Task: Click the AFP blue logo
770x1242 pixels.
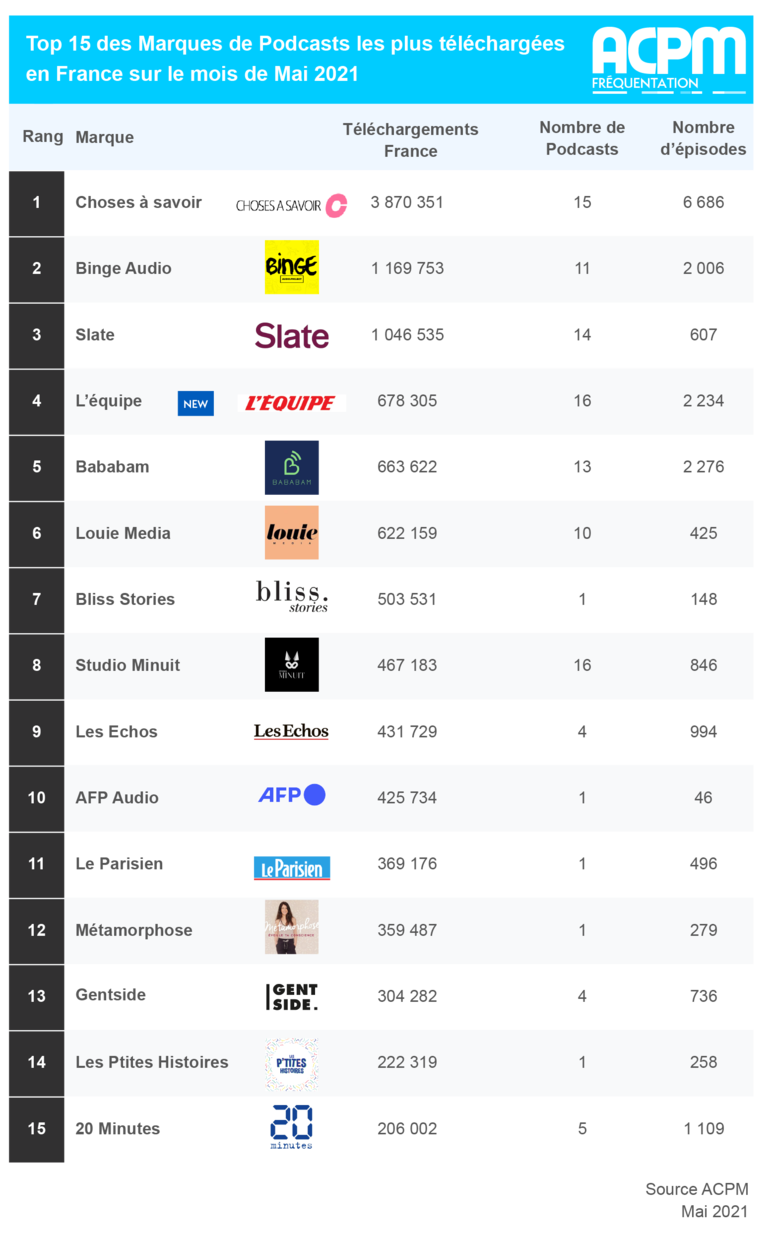Action: pos(292,795)
